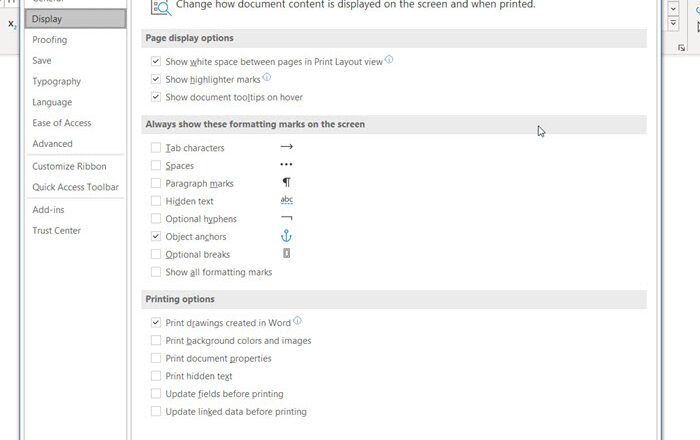Open the Proofing options category

50,40
